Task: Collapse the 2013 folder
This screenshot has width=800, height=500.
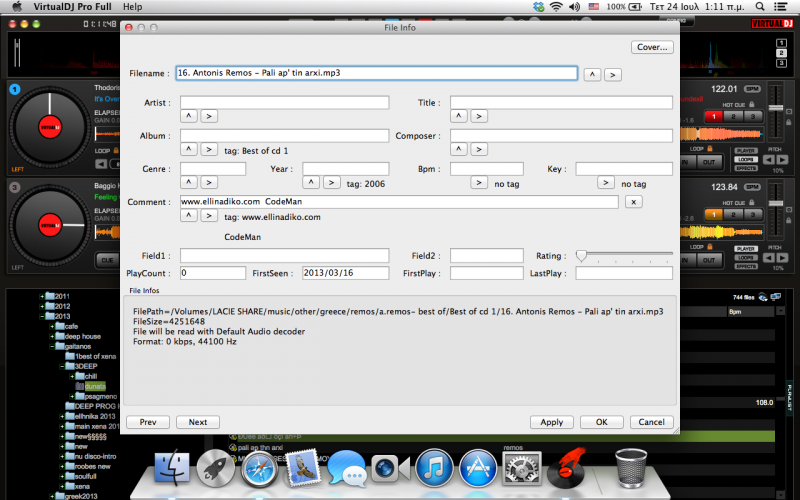Action: point(42,316)
